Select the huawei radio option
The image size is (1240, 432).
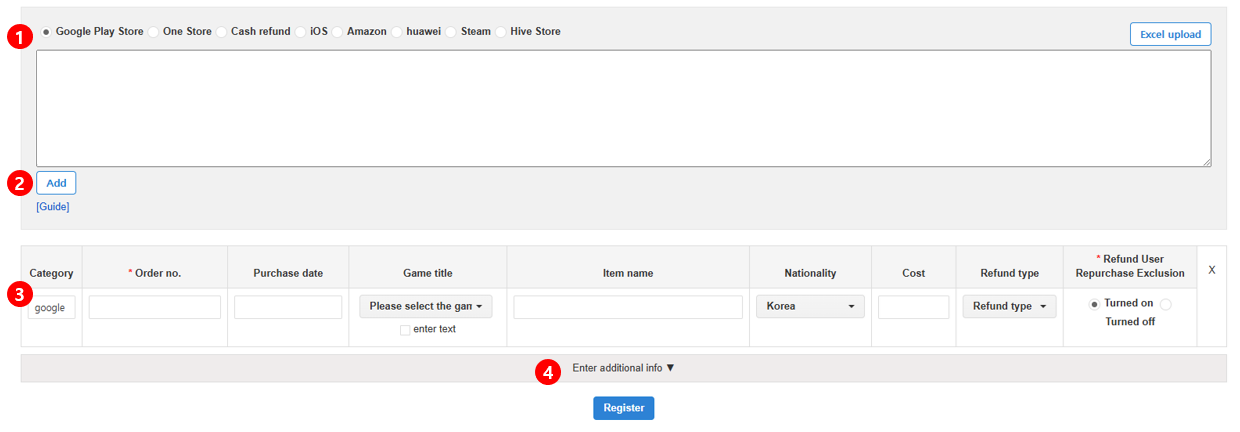(x=397, y=32)
